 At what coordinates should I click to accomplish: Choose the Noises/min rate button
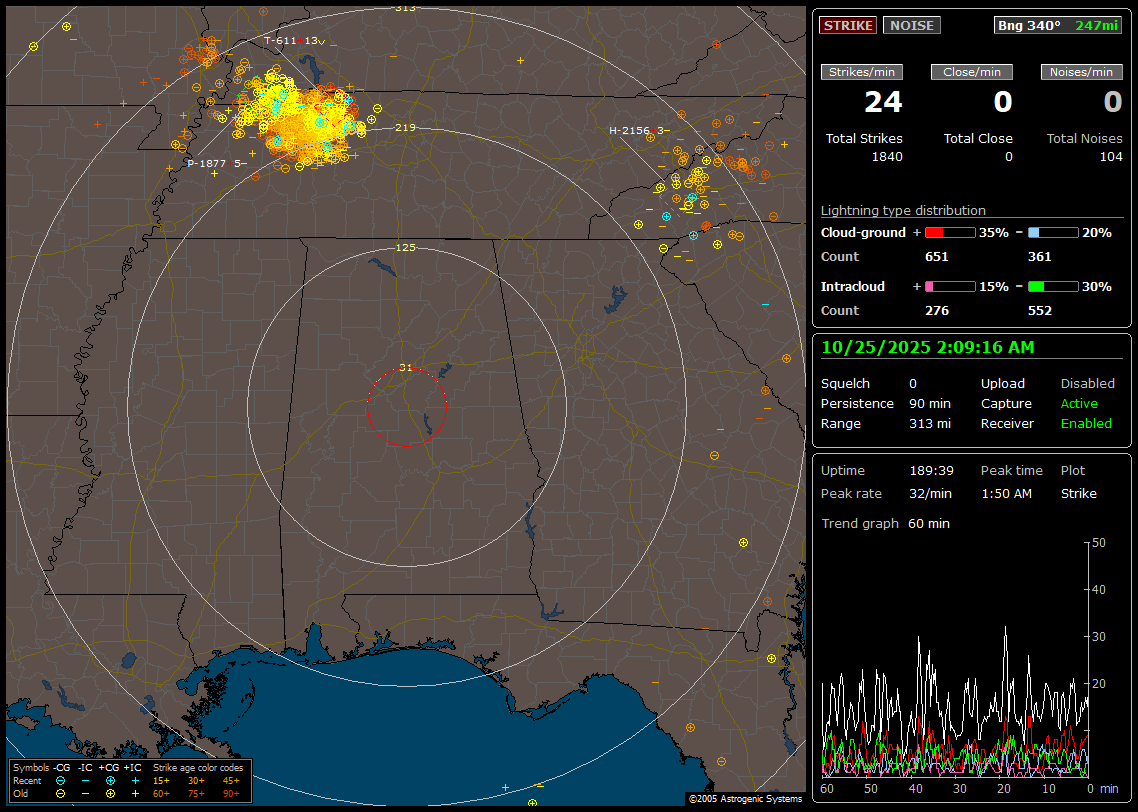(x=1082, y=72)
